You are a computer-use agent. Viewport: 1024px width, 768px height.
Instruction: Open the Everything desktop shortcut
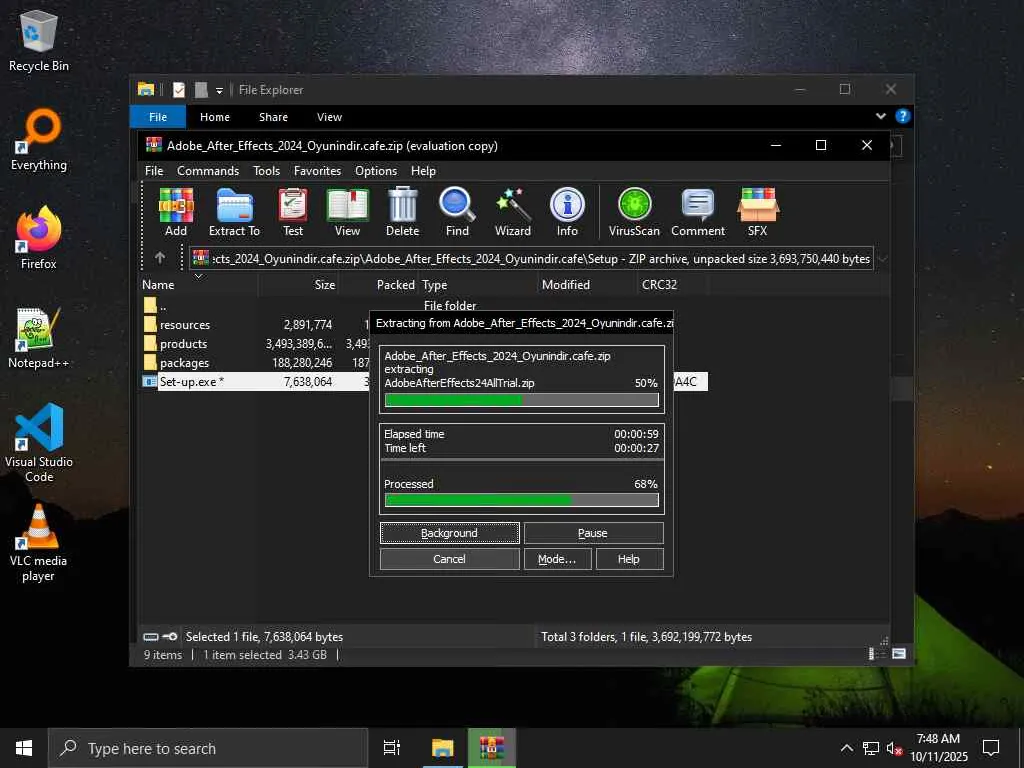pyautogui.click(x=39, y=140)
